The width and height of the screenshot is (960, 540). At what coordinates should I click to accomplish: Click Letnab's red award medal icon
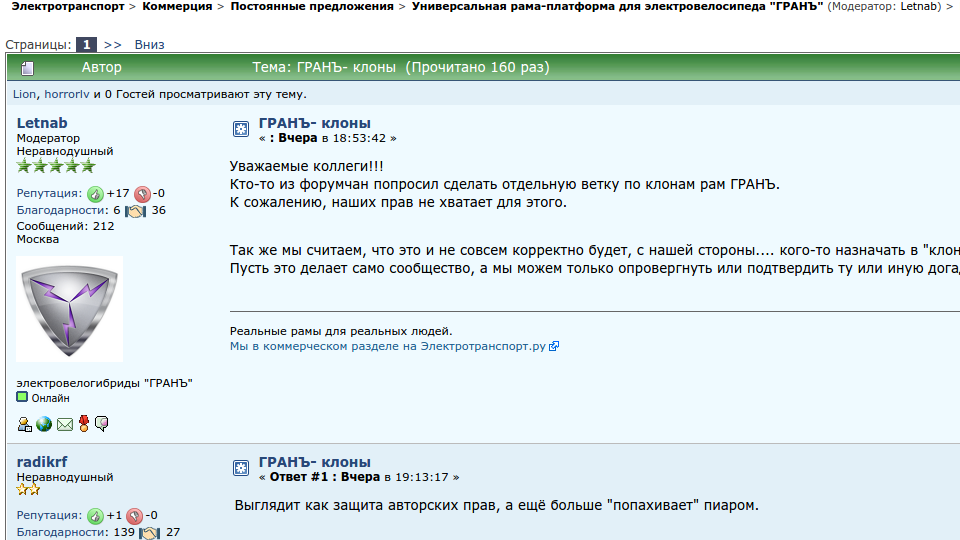pyautogui.click(x=84, y=424)
